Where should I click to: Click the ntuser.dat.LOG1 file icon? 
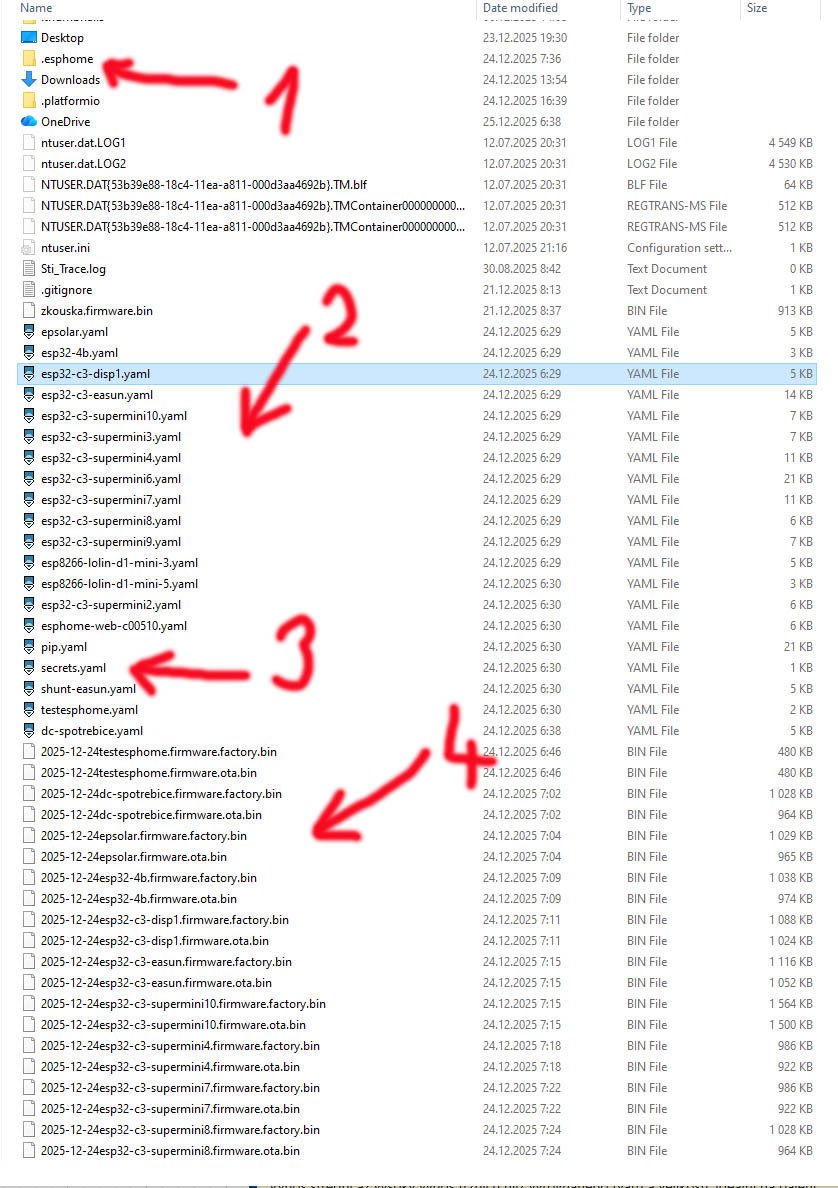[x=29, y=142]
